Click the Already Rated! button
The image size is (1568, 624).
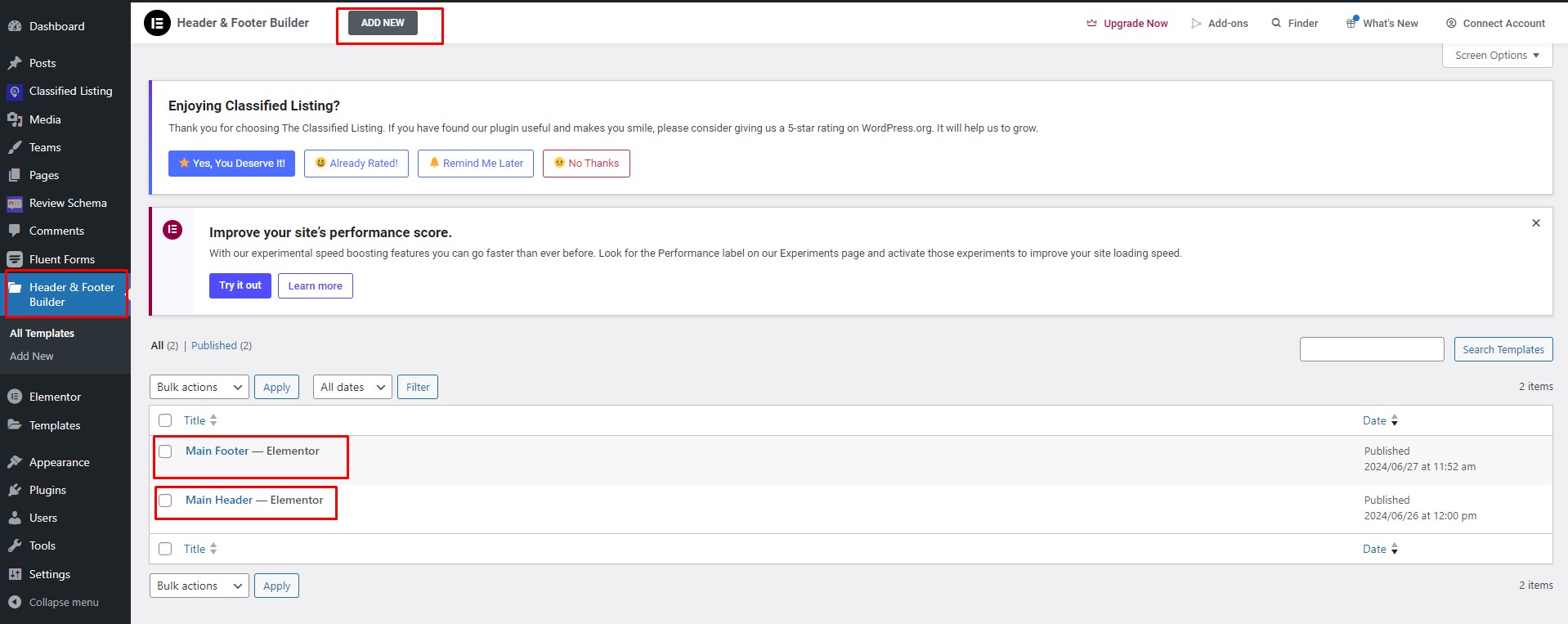pyautogui.click(x=356, y=164)
